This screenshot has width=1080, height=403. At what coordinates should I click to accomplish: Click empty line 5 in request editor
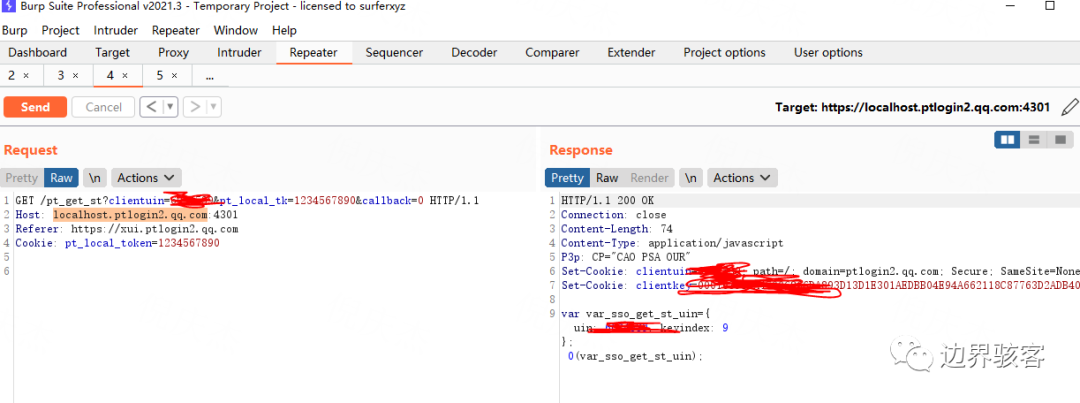click(276, 257)
